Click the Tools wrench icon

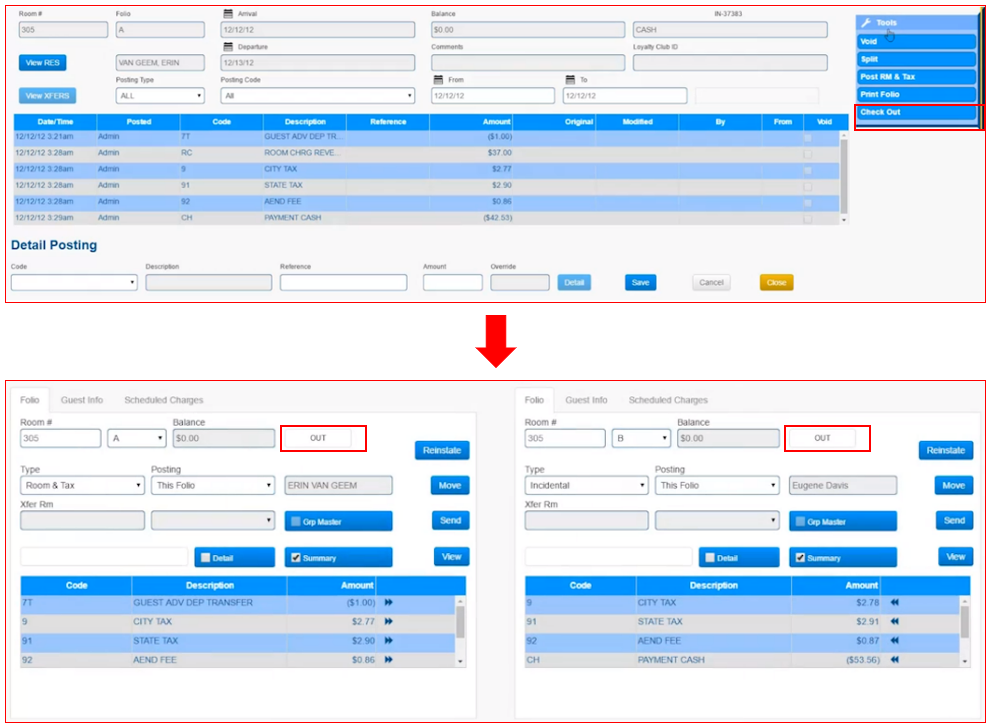[866, 22]
